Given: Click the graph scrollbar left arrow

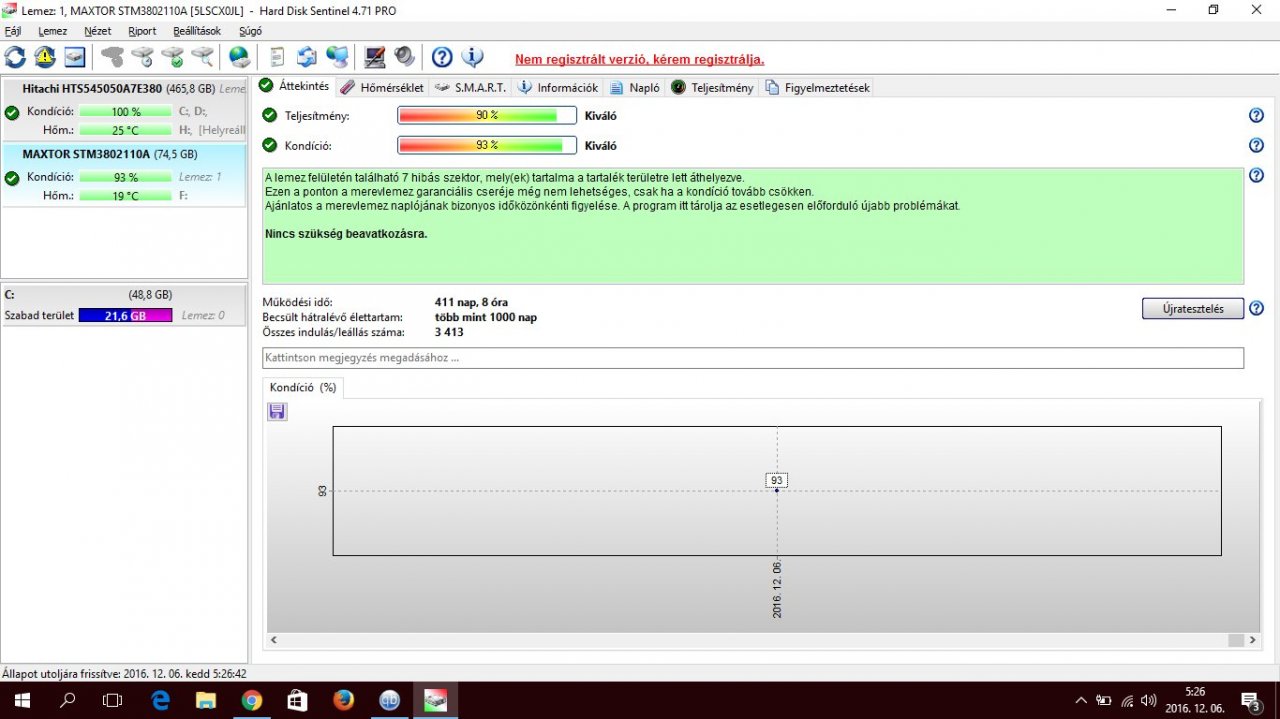Looking at the screenshot, I should pyautogui.click(x=276, y=640).
